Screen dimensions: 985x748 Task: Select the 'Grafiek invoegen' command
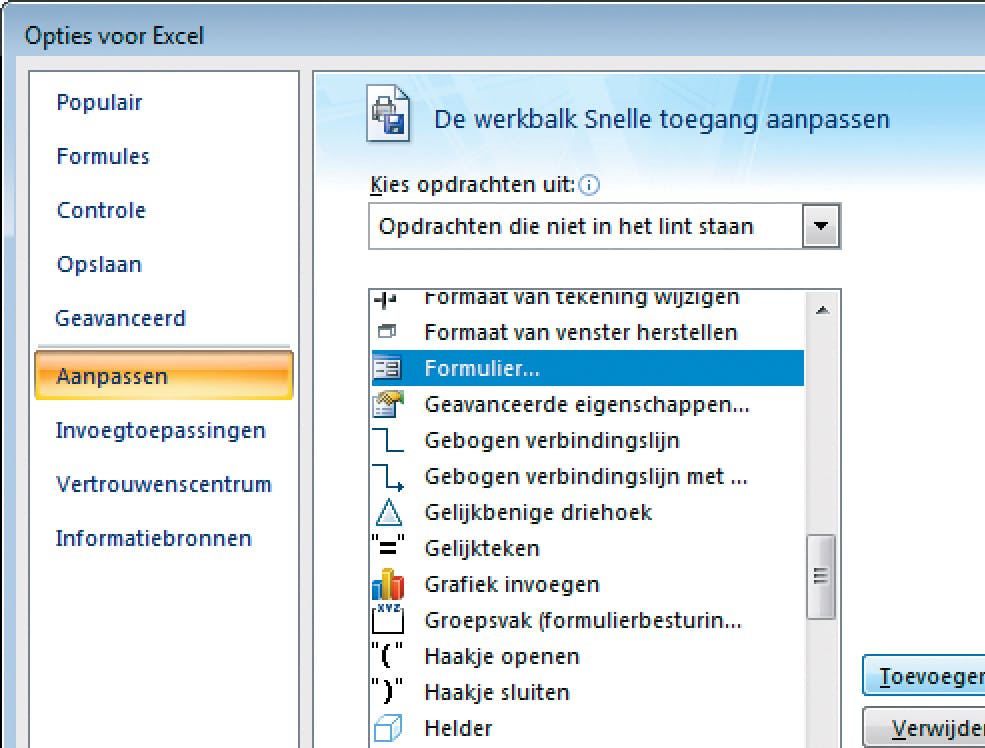588,584
